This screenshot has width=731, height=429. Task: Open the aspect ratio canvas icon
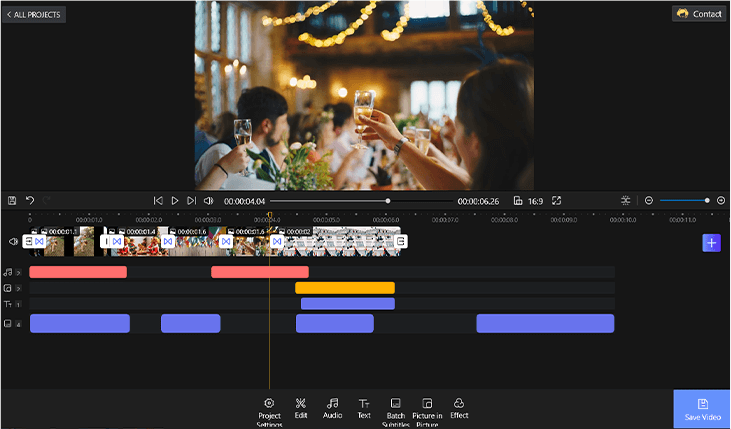(518, 201)
